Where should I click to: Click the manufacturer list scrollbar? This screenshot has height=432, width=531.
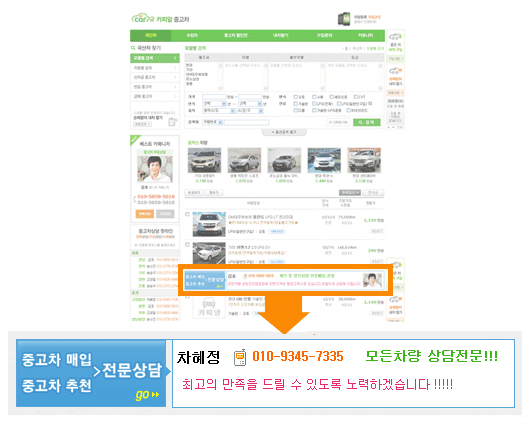[x=220, y=77]
